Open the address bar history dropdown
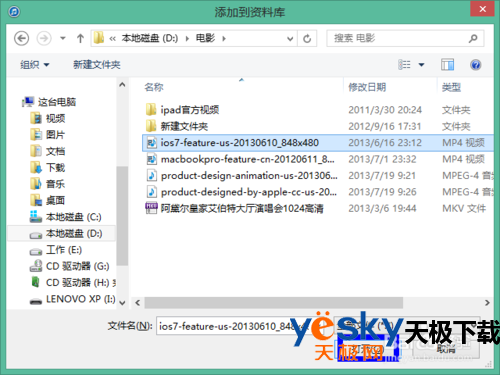Screen dimensions: 500x375 pos(290,39)
